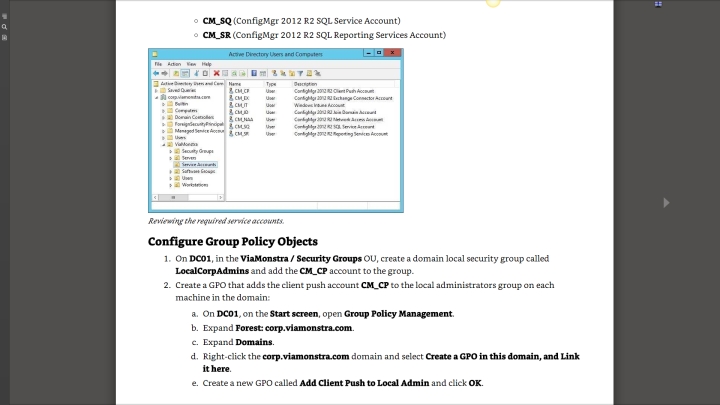Select the Domain Controllers folder
720x405 pixels.
tap(194, 117)
